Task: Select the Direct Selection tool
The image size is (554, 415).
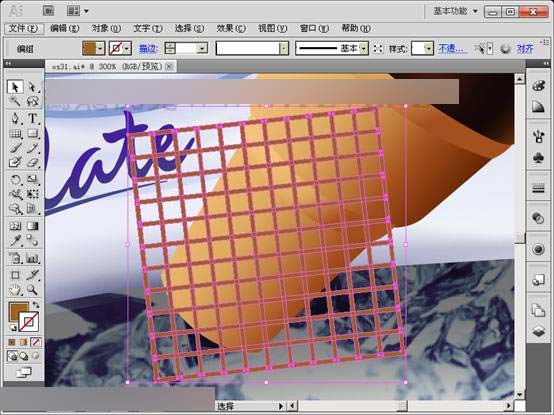Action: [32, 87]
